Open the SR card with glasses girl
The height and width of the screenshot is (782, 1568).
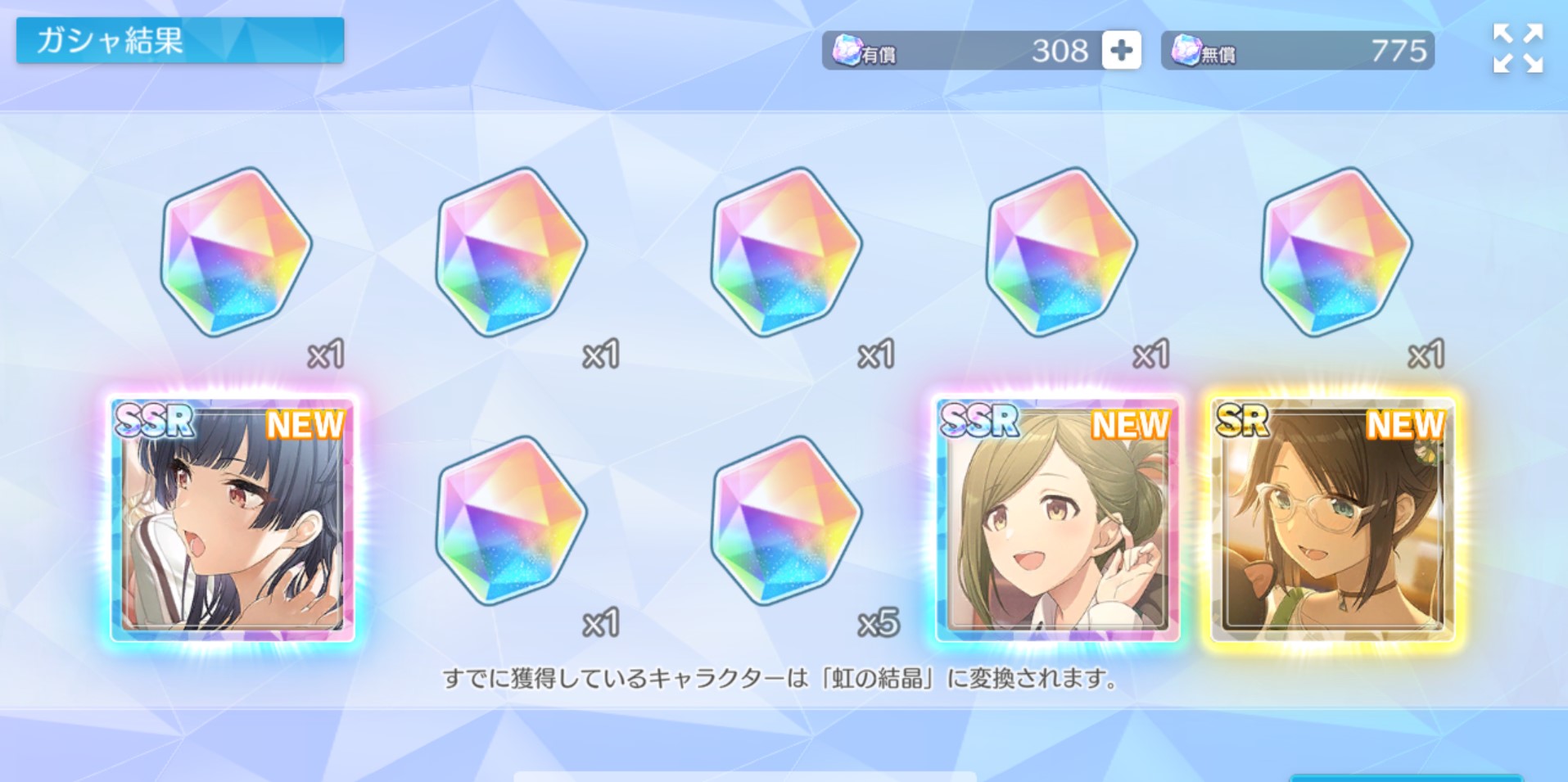point(1333,518)
